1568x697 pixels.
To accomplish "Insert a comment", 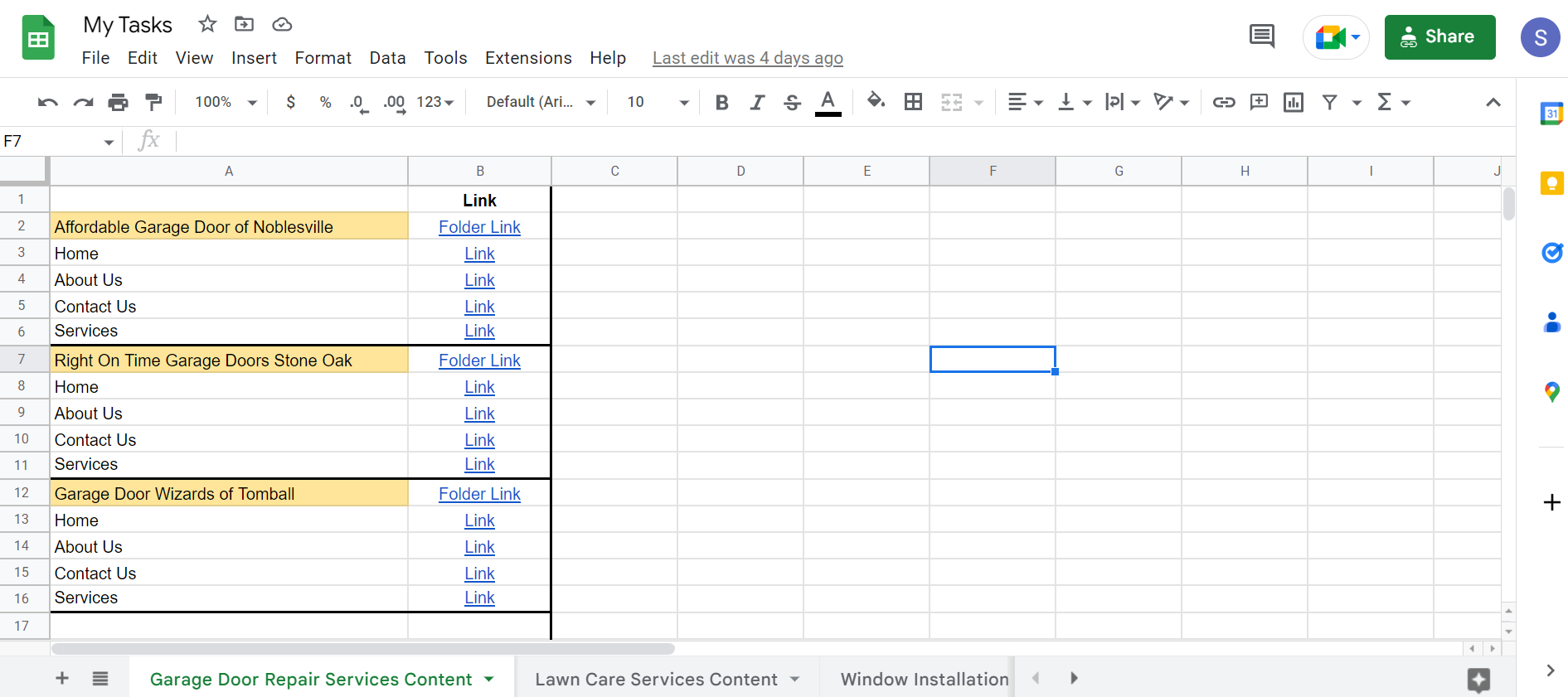I will click(1259, 102).
